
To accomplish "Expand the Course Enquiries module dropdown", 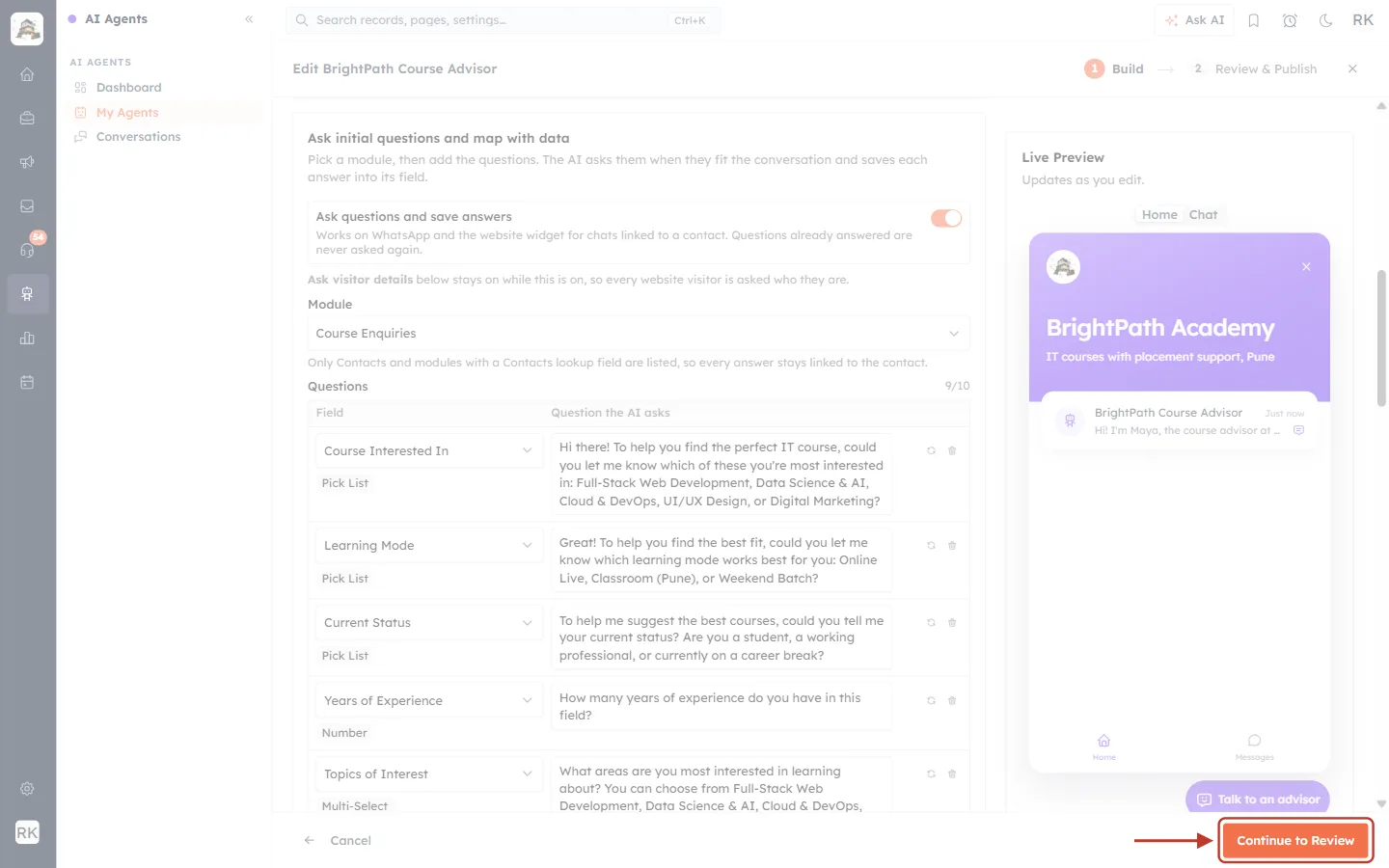I will 638,334.
